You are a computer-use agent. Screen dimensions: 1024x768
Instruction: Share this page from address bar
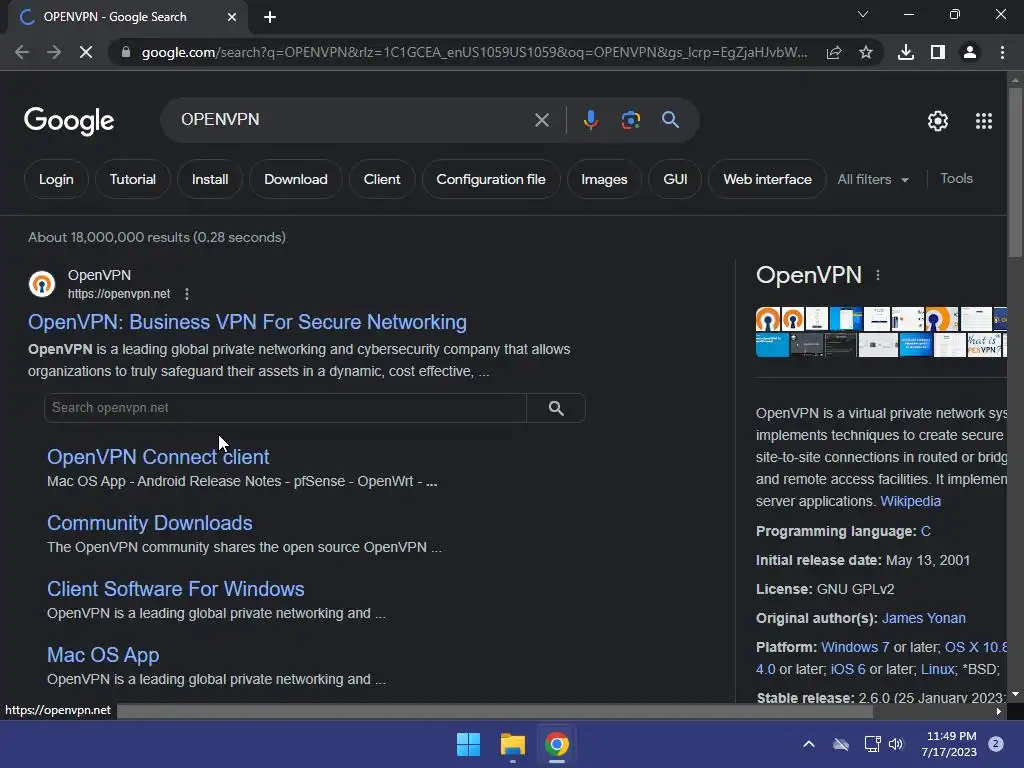click(834, 52)
